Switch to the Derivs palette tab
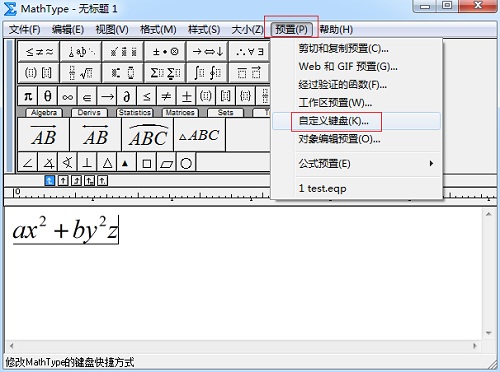Image resolution: width=500 pixels, height=372 pixels. [89, 113]
